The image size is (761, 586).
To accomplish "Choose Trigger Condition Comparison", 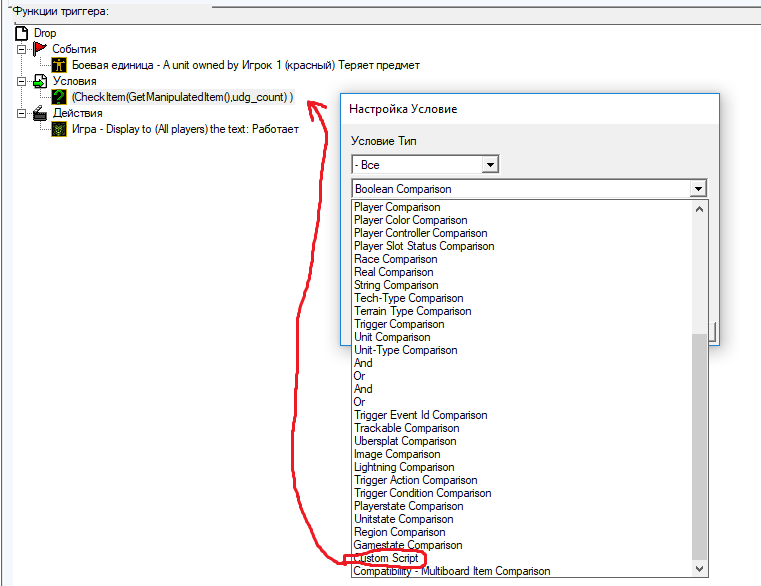I will [422, 493].
